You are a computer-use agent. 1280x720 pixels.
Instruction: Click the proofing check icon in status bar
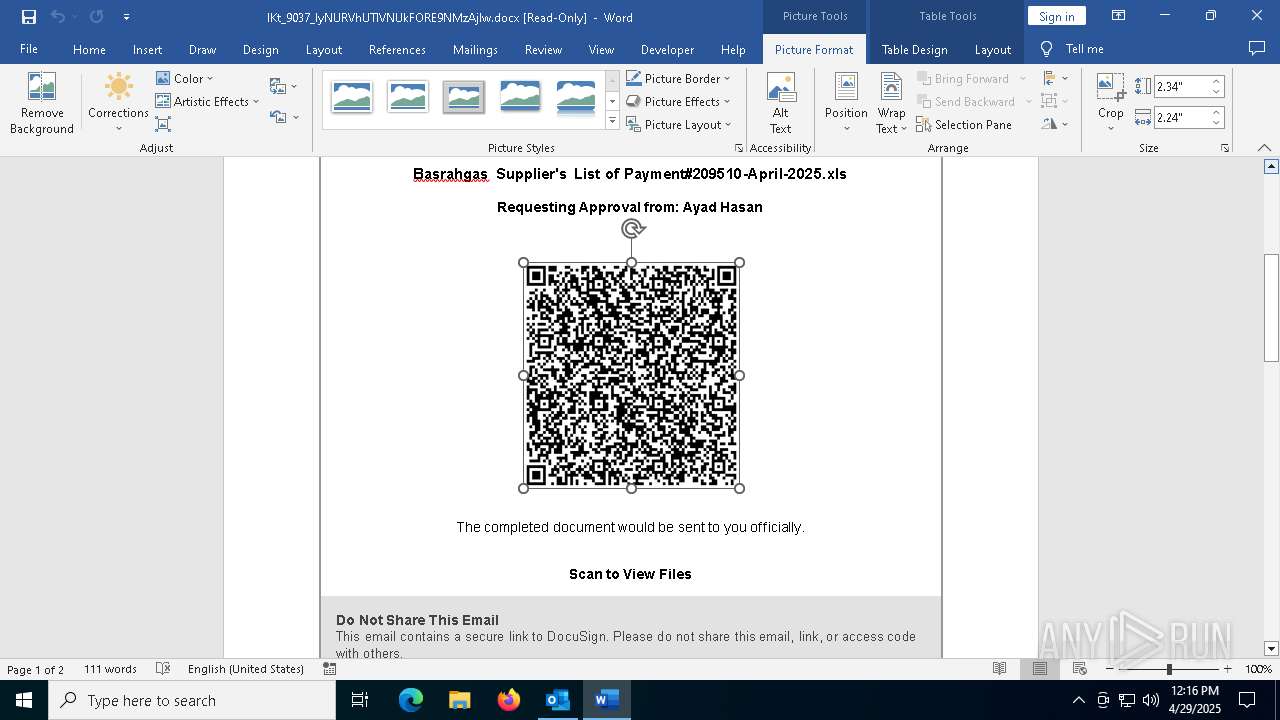pyautogui.click(x=163, y=669)
